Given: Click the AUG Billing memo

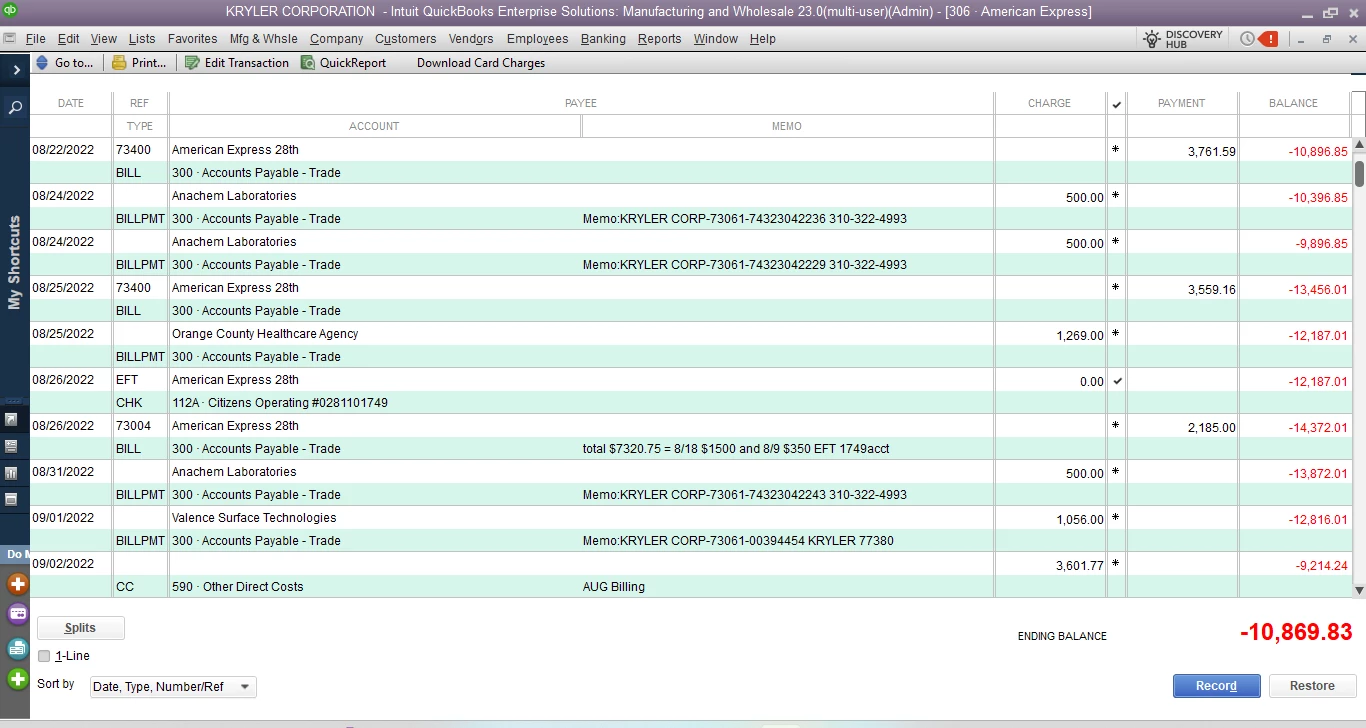Looking at the screenshot, I should point(614,587).
